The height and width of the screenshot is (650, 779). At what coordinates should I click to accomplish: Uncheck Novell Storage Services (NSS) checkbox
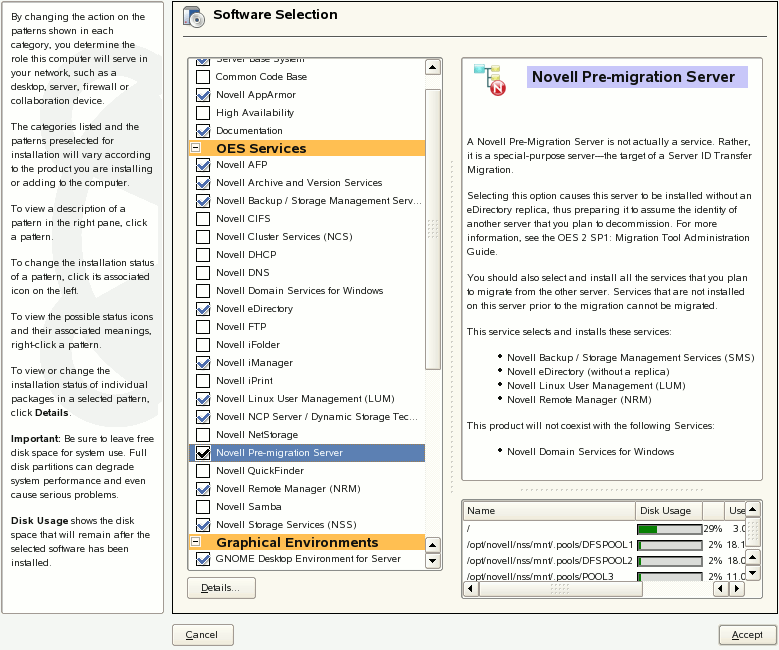[203, 525]
